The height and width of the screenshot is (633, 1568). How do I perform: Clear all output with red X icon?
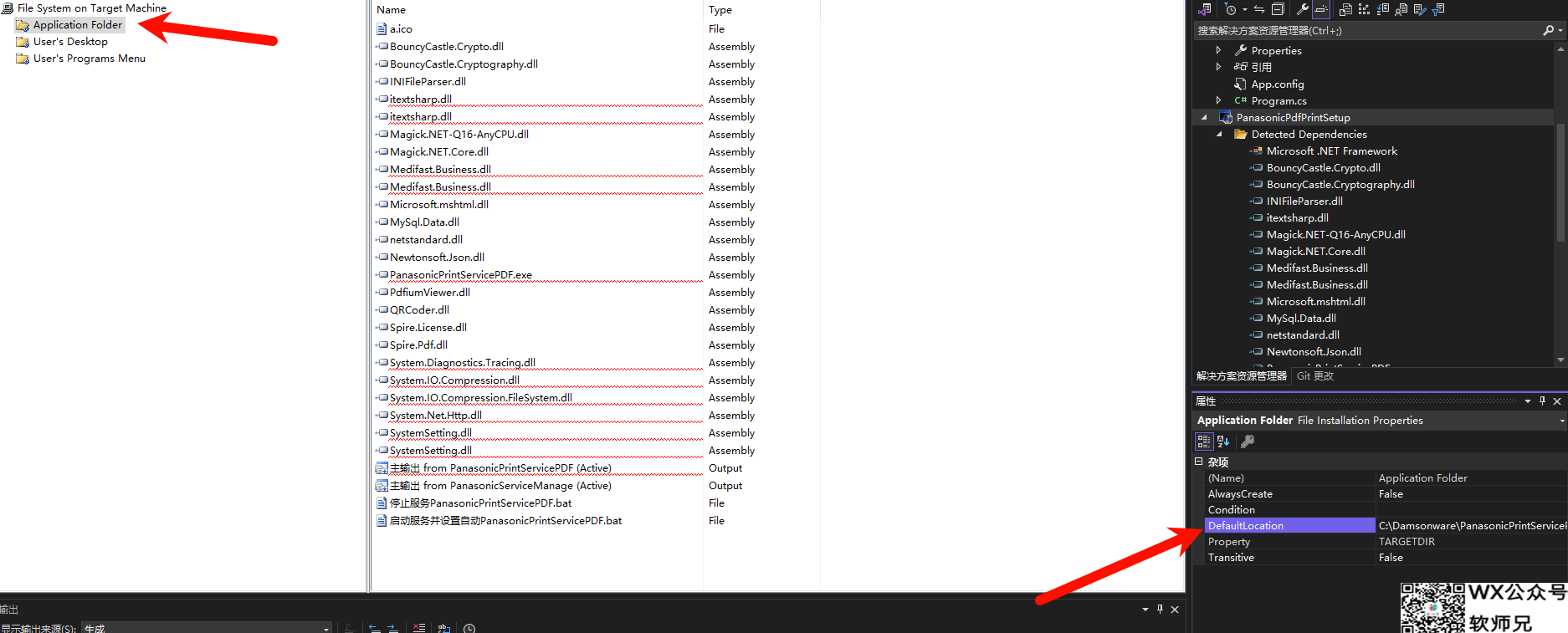tap(419, 628)
